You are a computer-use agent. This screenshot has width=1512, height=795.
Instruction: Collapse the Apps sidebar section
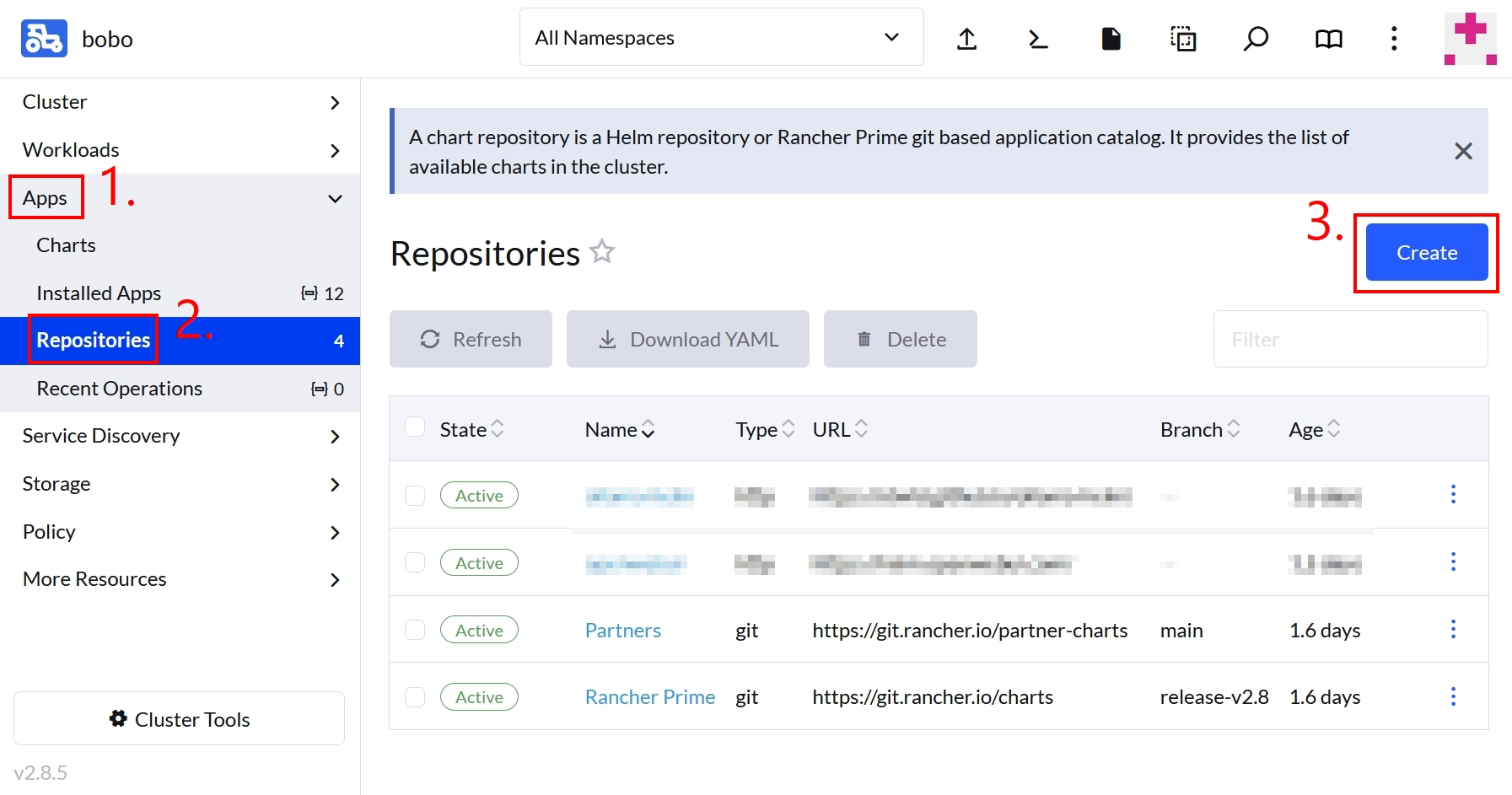point(180,198)
